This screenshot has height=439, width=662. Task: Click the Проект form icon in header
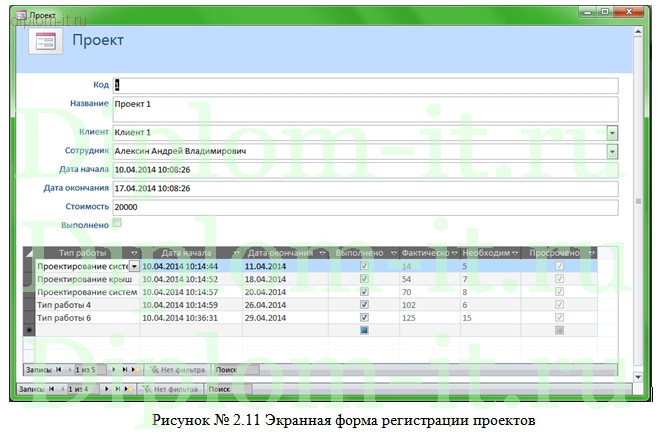(x=46, y=41)
